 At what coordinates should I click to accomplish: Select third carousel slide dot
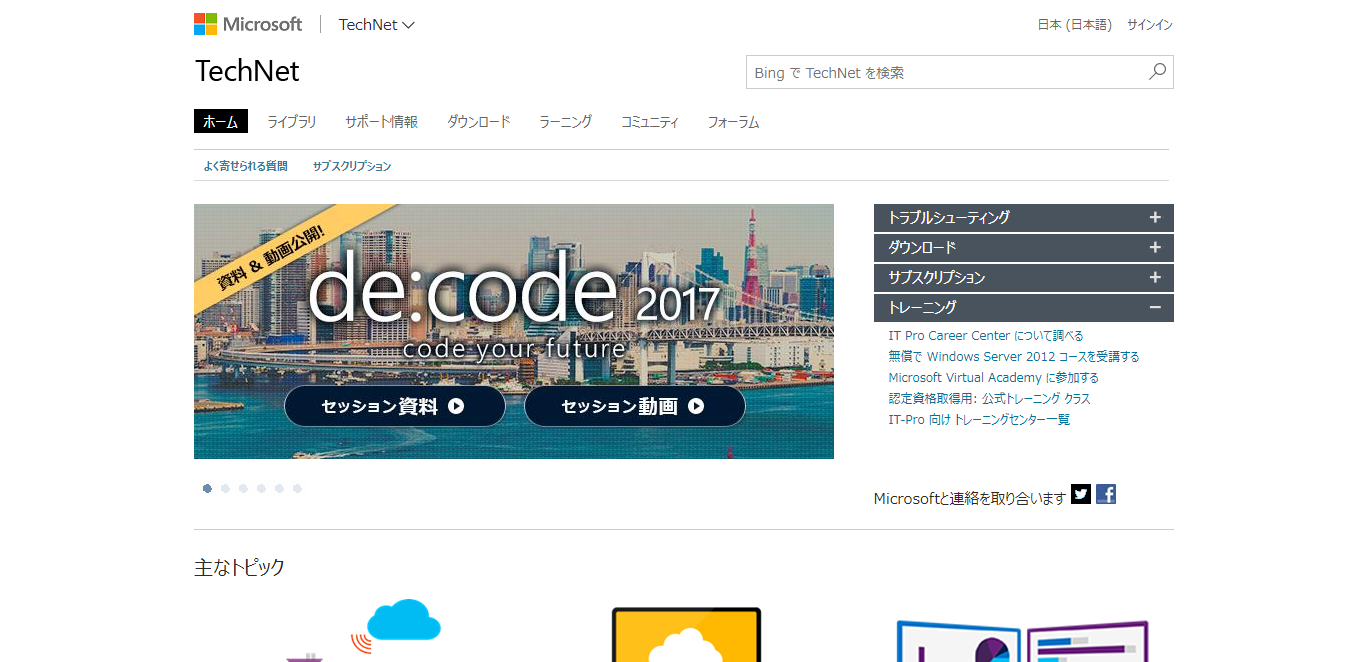243,488
